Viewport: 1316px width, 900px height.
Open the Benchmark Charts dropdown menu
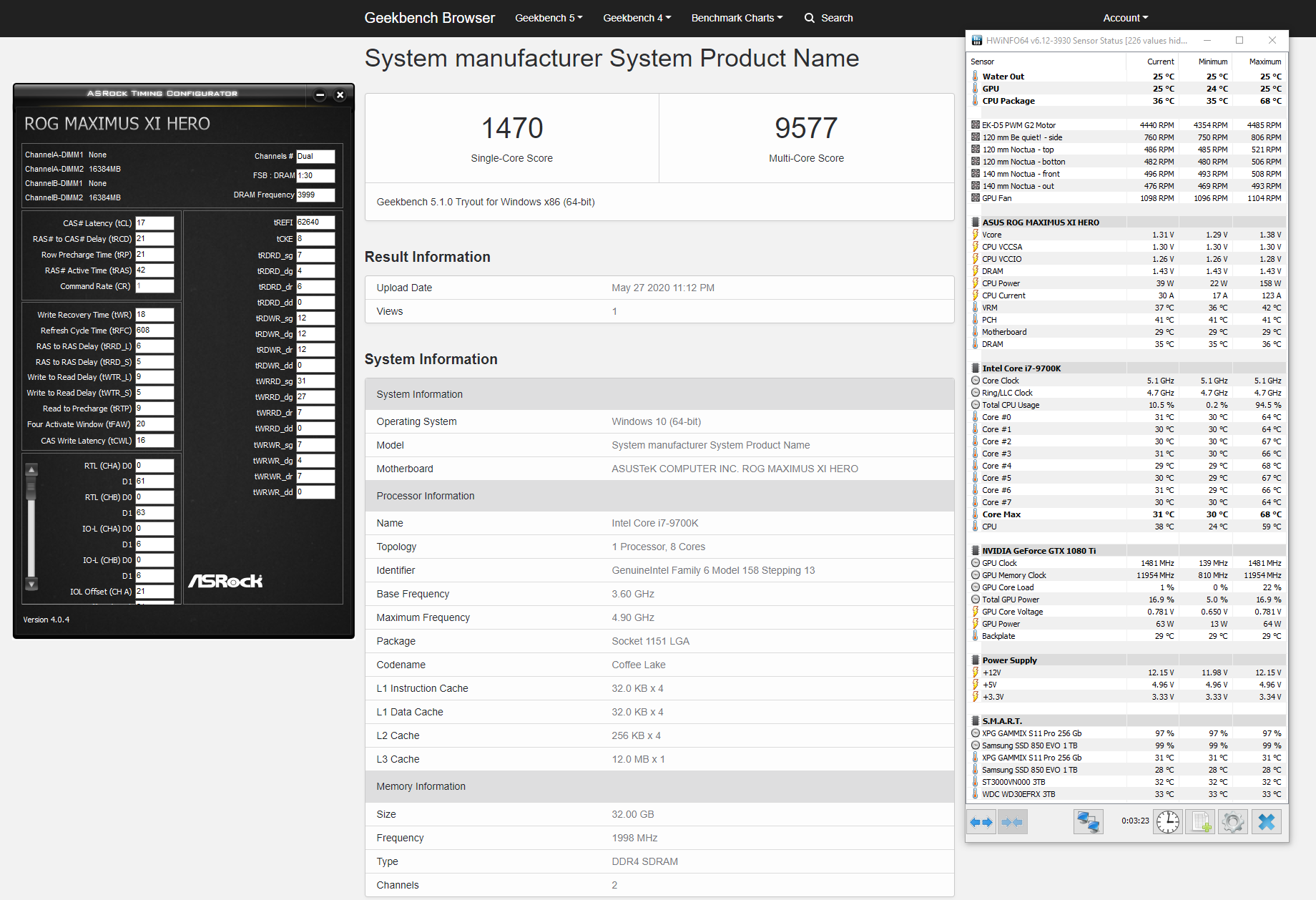coord(737,18)
